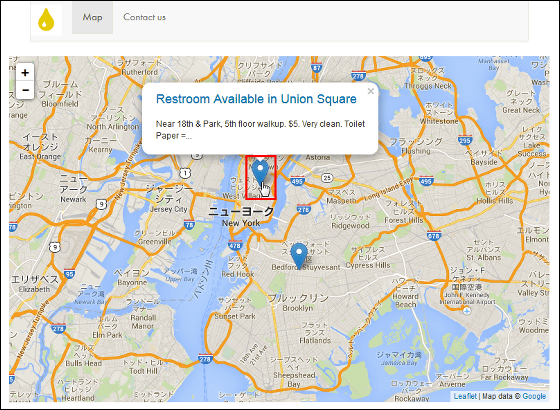Zoom in with the plus button
Viewport: 560px width, 410px height.
(25, 73)
